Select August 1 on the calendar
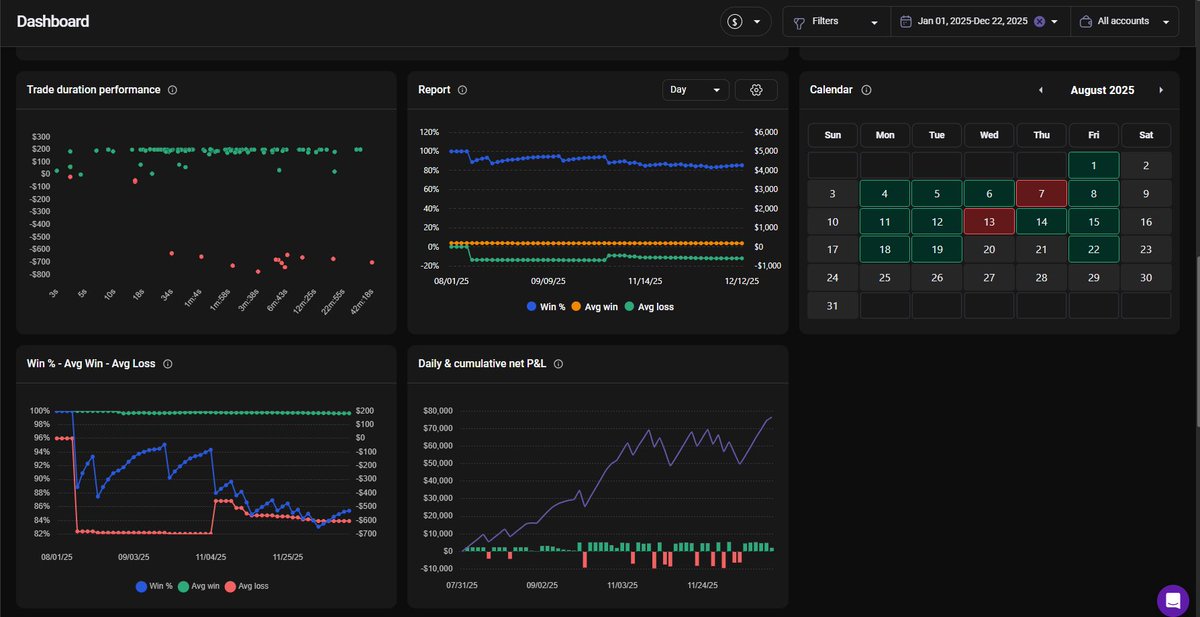The width and height of the screenshot is (1200, 617). (1094, 165)
